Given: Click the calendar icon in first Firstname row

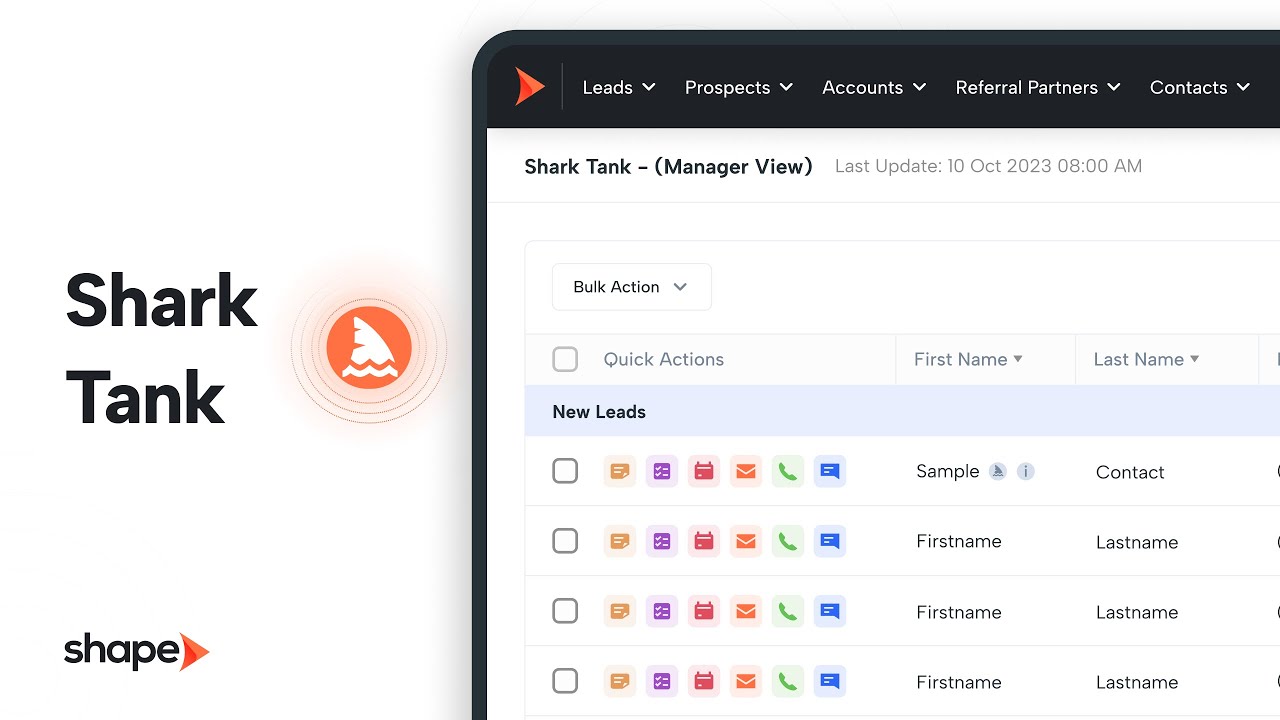Looking at the screenshot, I should [704, 541].
